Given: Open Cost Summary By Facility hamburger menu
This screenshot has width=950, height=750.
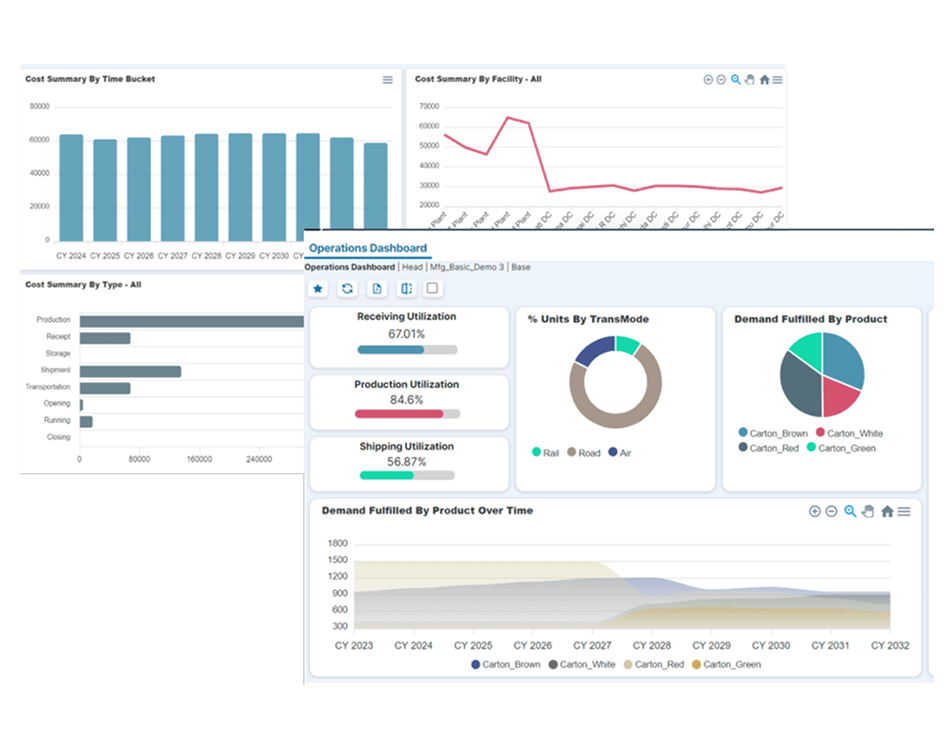Looking at the screenshot, I should (777, 80).
